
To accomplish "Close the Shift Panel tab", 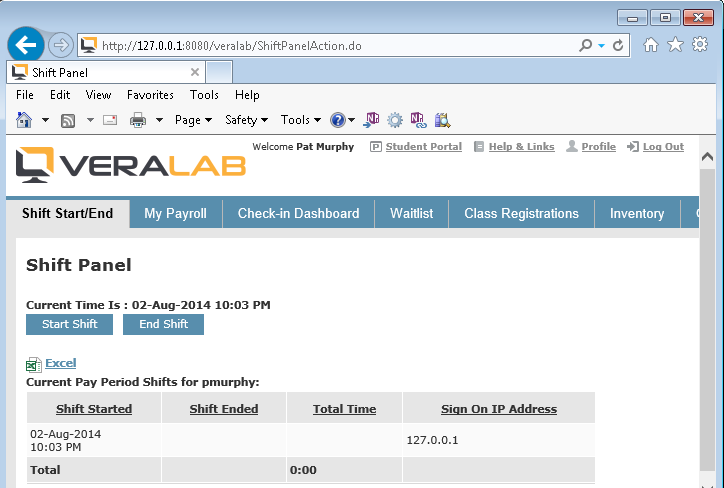I will point(195,72).
